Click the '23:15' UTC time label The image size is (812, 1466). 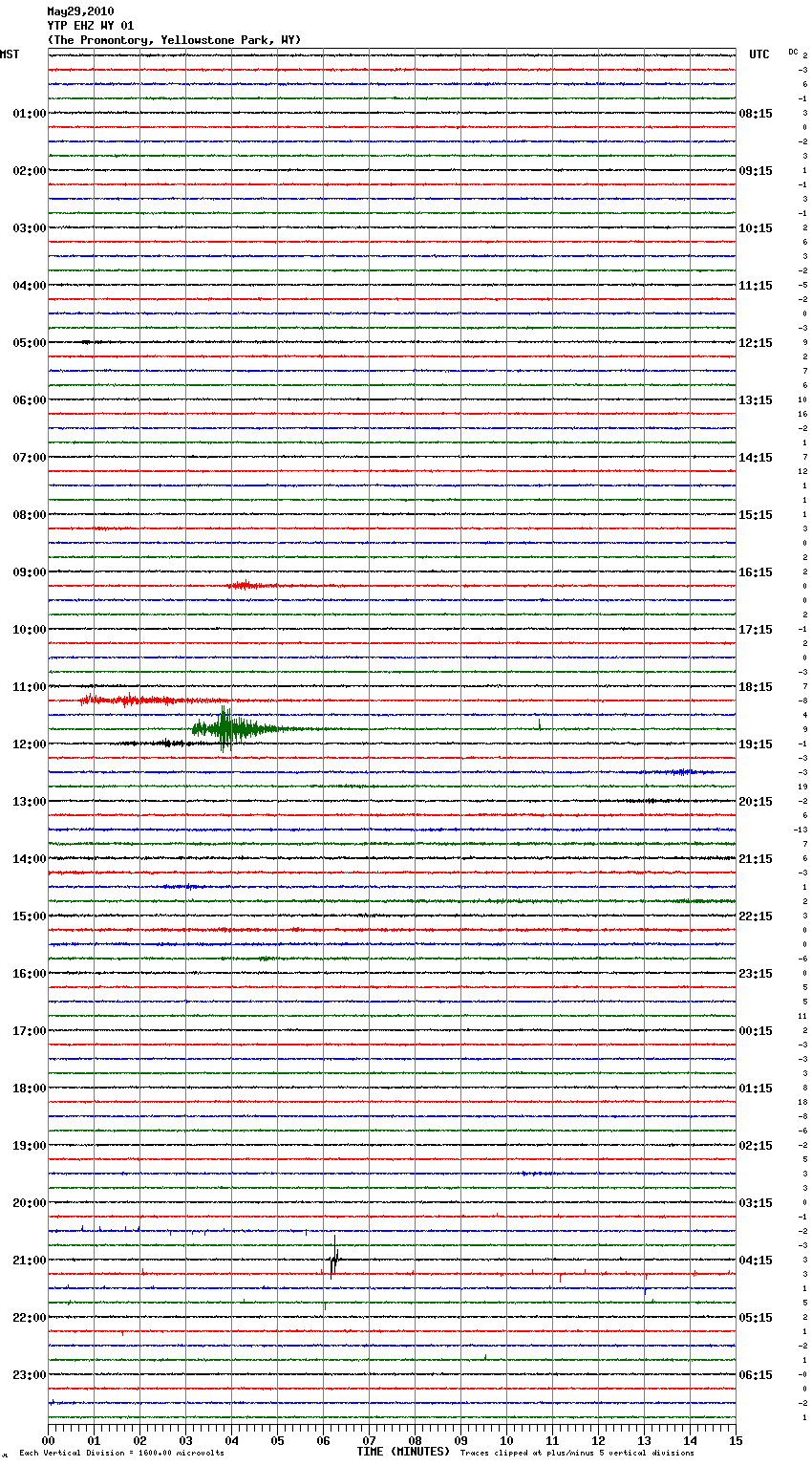pos(756,974)
